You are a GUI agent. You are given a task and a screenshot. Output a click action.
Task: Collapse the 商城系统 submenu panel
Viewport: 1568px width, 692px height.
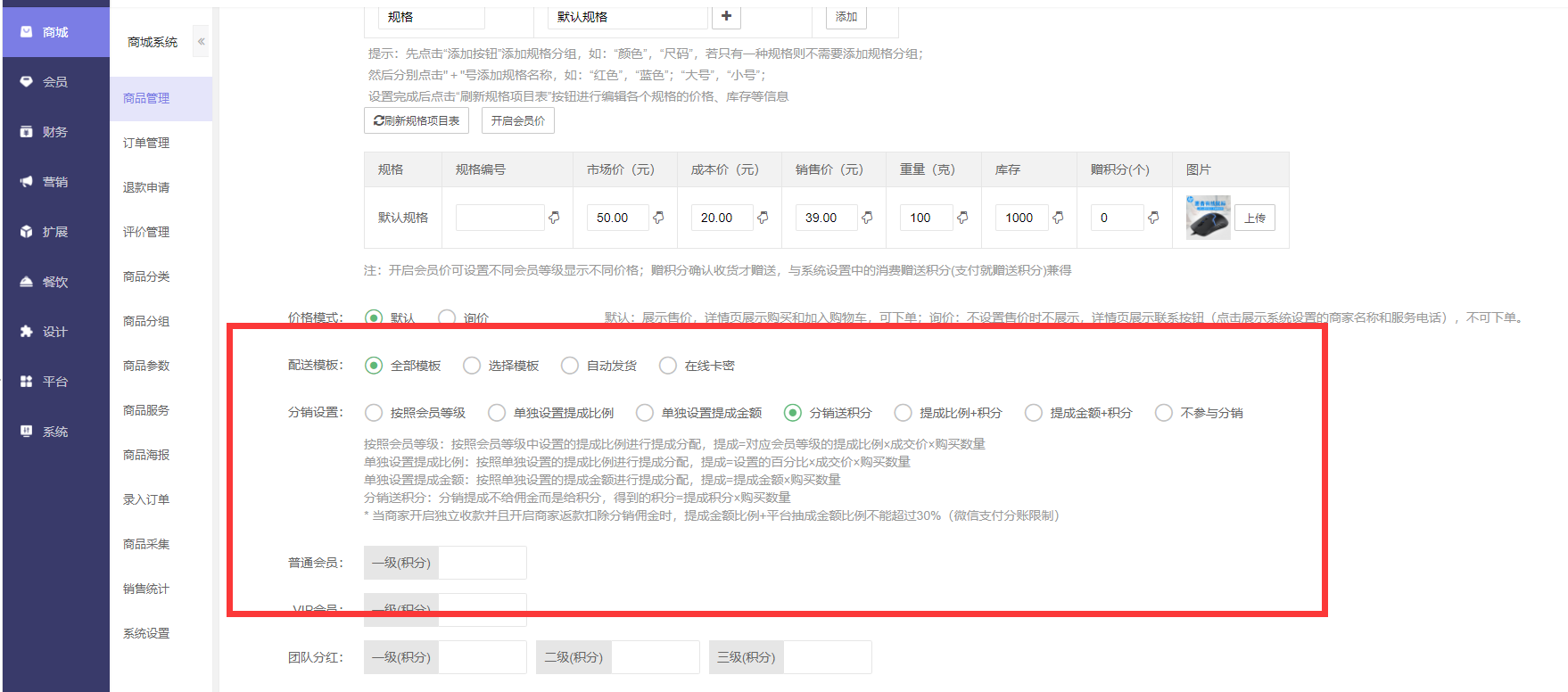coord(202,42)
